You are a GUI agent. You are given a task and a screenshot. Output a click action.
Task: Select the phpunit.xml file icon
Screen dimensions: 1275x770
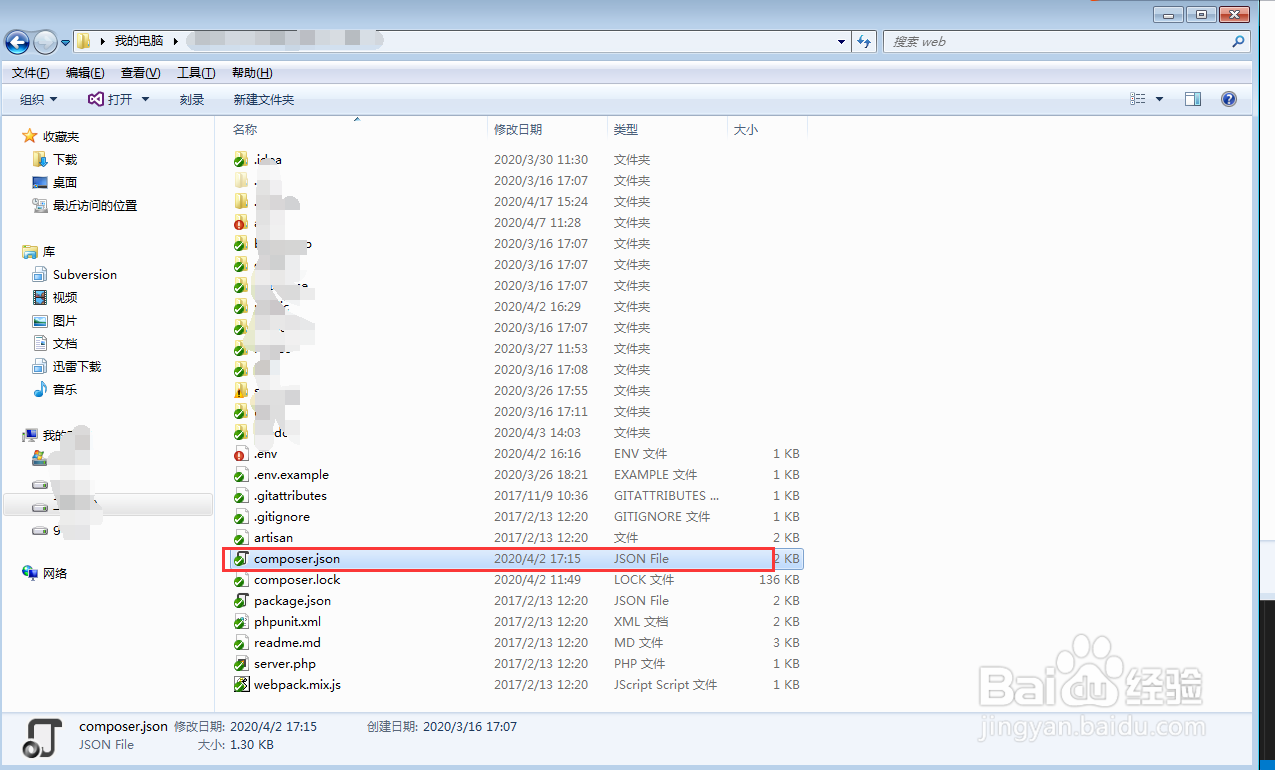coord(240,622)
